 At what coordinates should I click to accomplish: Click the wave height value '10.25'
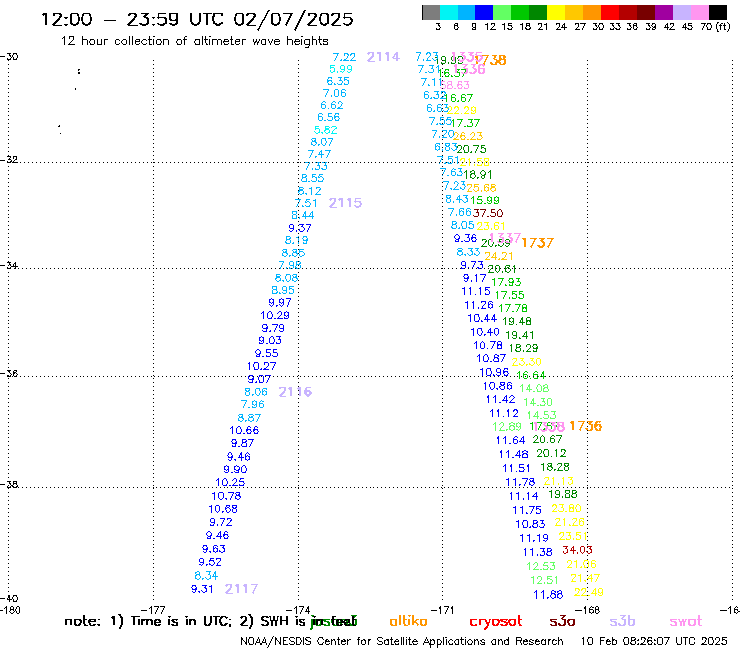(x=230, y=482)
